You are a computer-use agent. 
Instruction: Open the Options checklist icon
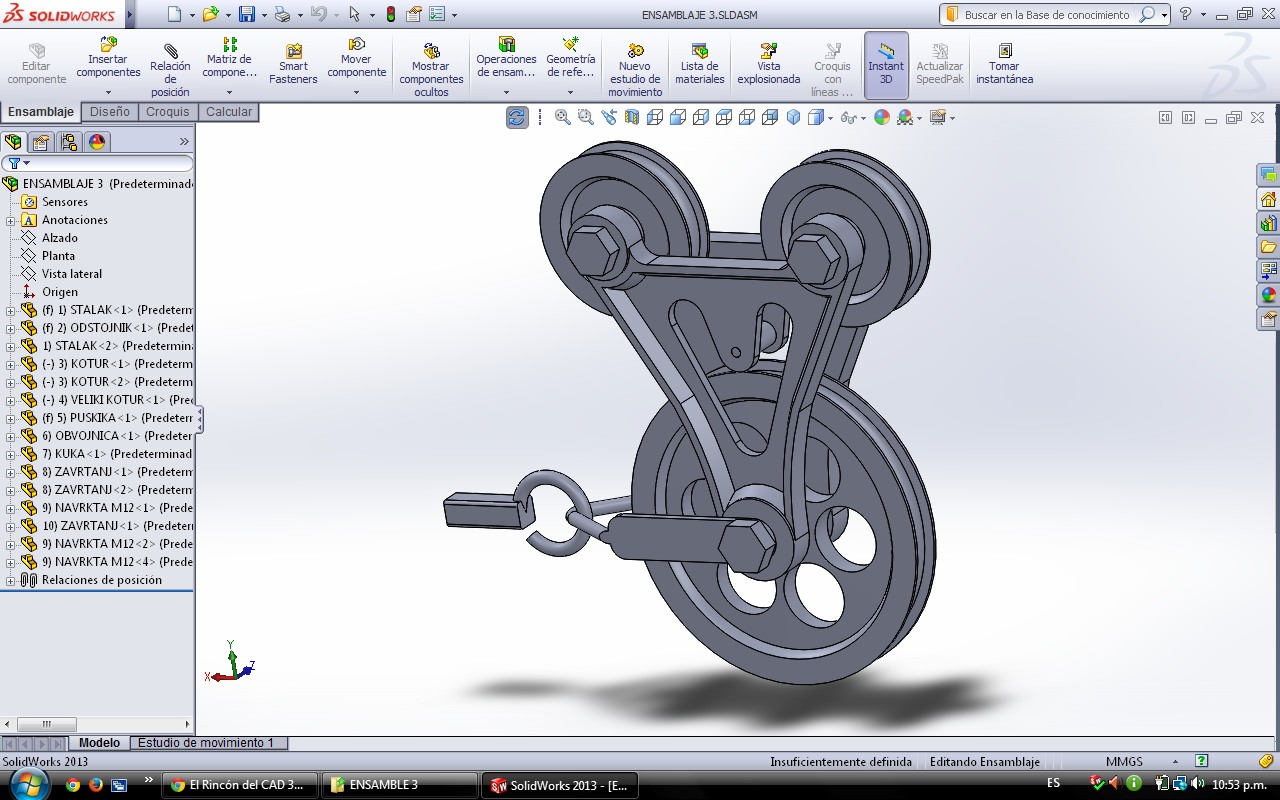point(437,14)
